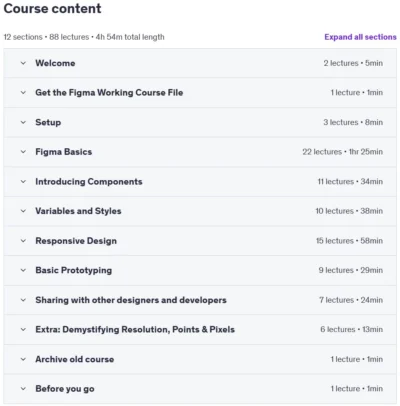Viewport: 400px width, 406px height.
Task: Expand chevron beside Before you go
Action: (23, 389)
